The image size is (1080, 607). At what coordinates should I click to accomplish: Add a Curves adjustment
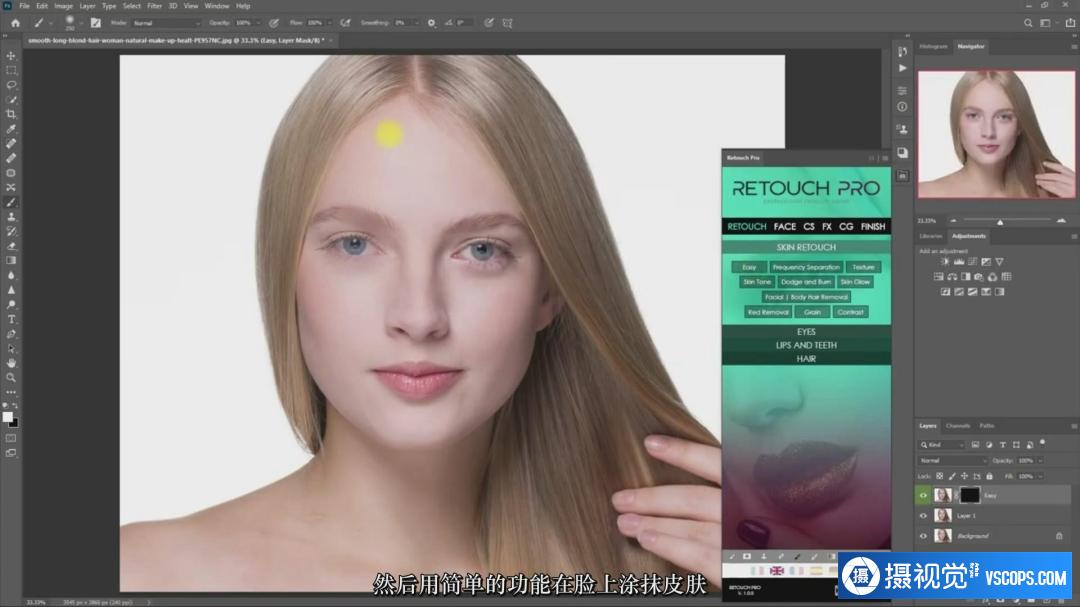coord(972,262)
